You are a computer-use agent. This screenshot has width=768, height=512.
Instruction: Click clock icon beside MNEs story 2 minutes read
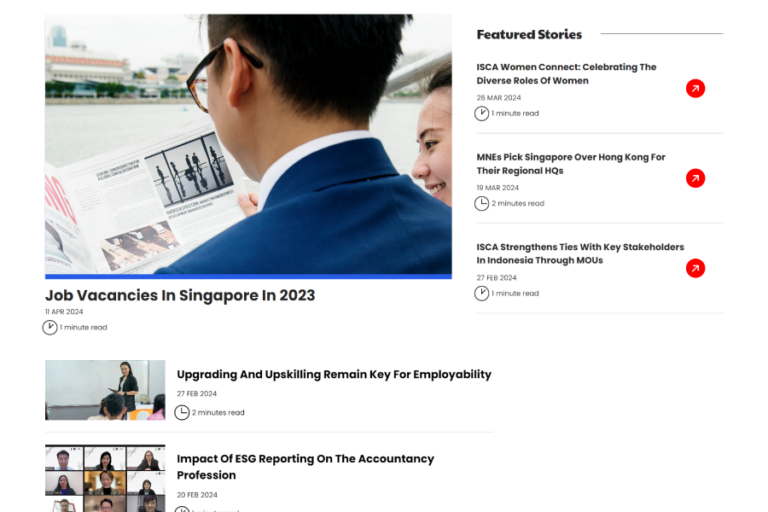click(481, 203)
